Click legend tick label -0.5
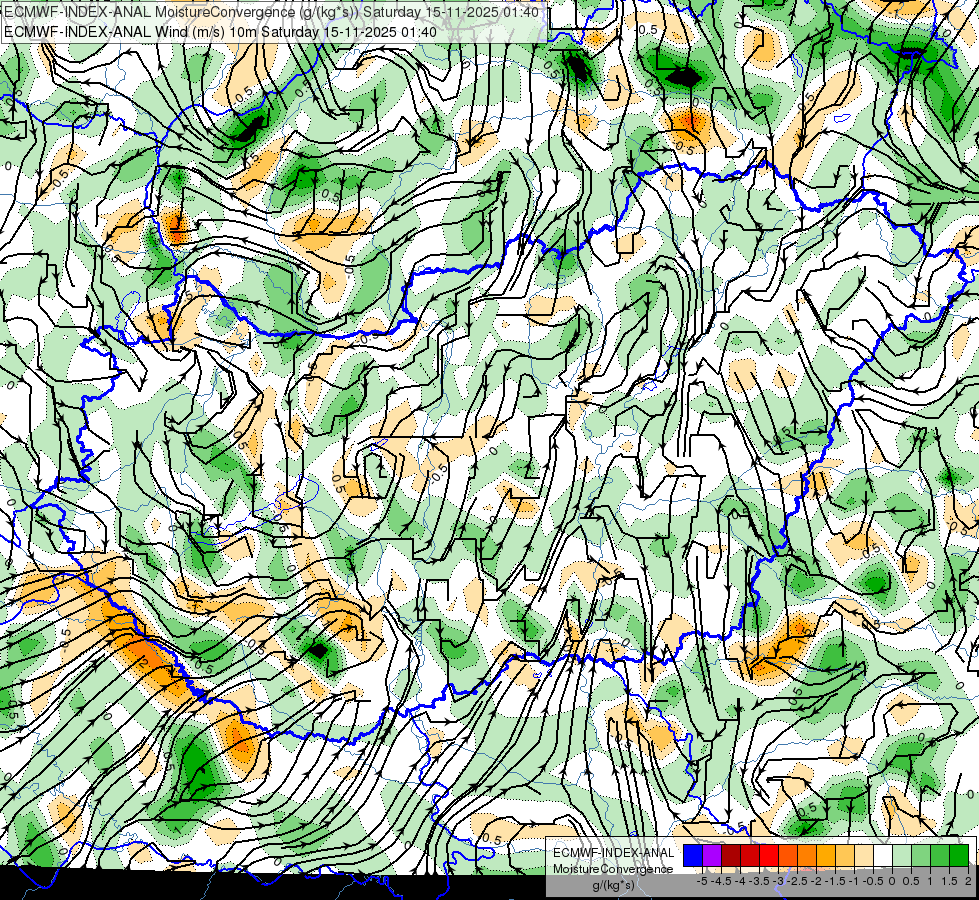This screenshot has height=900, width=979. click(x=873, y=881)
